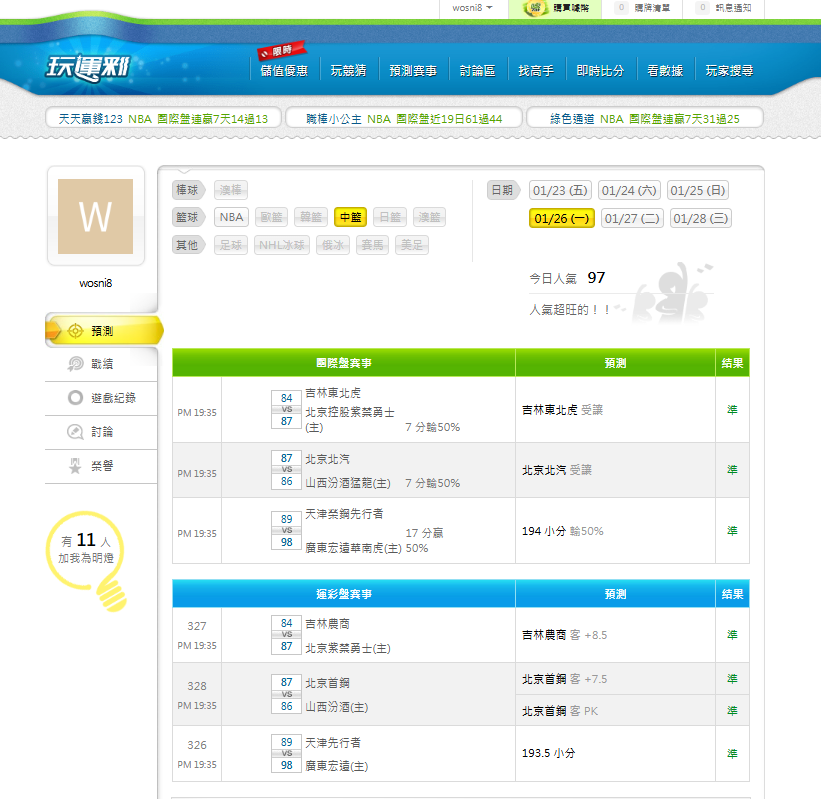This screenshot has width=821, height=799.
Task: Open the 天天贏錢123 NBA streak link
Action: (x=162, y=119)
